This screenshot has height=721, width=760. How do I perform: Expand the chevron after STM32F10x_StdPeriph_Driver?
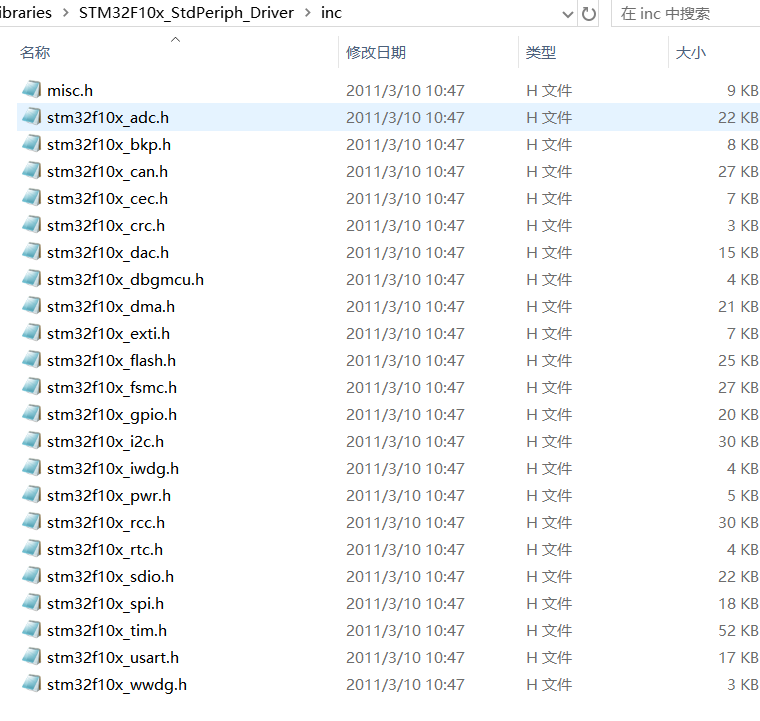[308, 13]
